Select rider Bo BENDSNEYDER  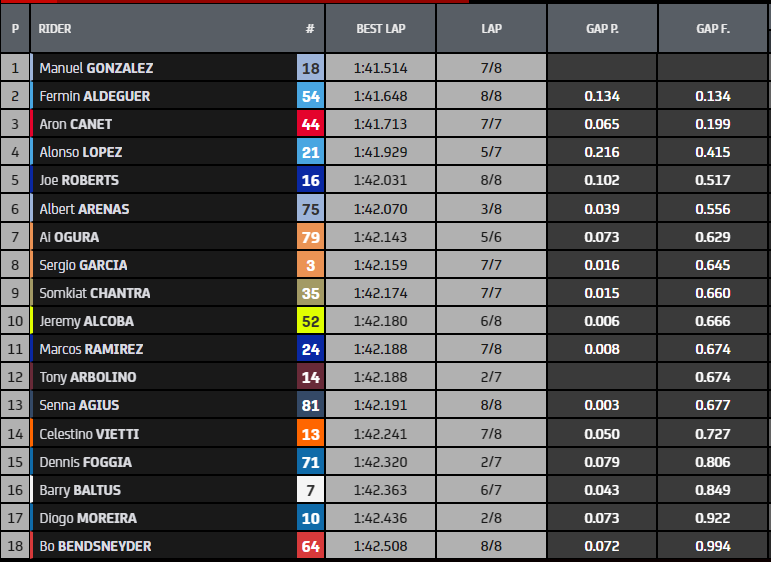[x=95, y=546]
